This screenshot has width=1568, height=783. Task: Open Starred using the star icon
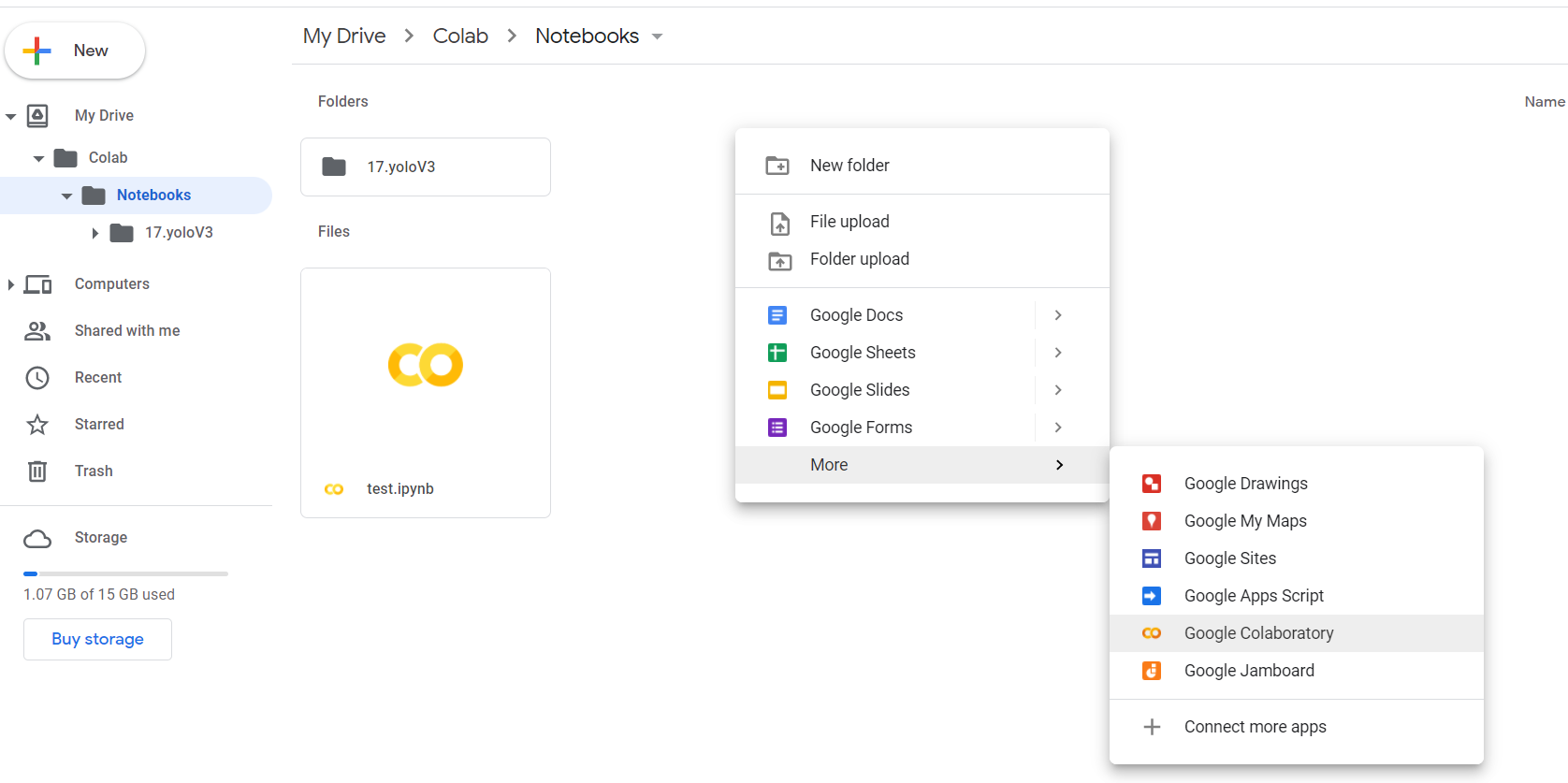(x=37, y=425)
